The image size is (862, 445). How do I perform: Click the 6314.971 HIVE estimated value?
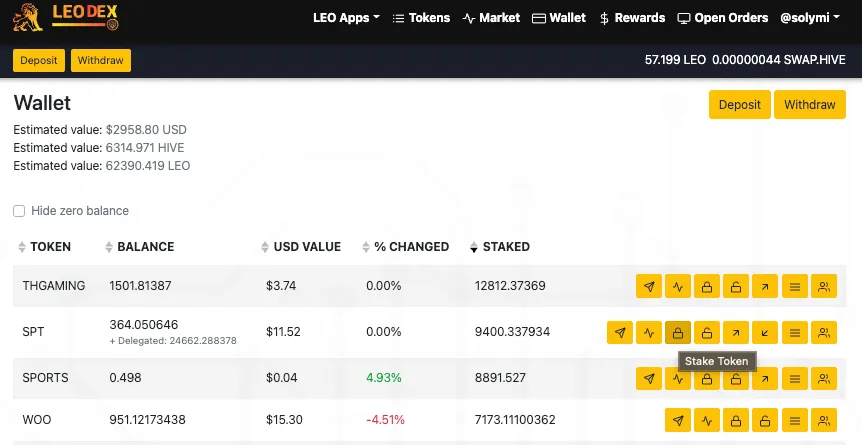(x=145, y=148)
